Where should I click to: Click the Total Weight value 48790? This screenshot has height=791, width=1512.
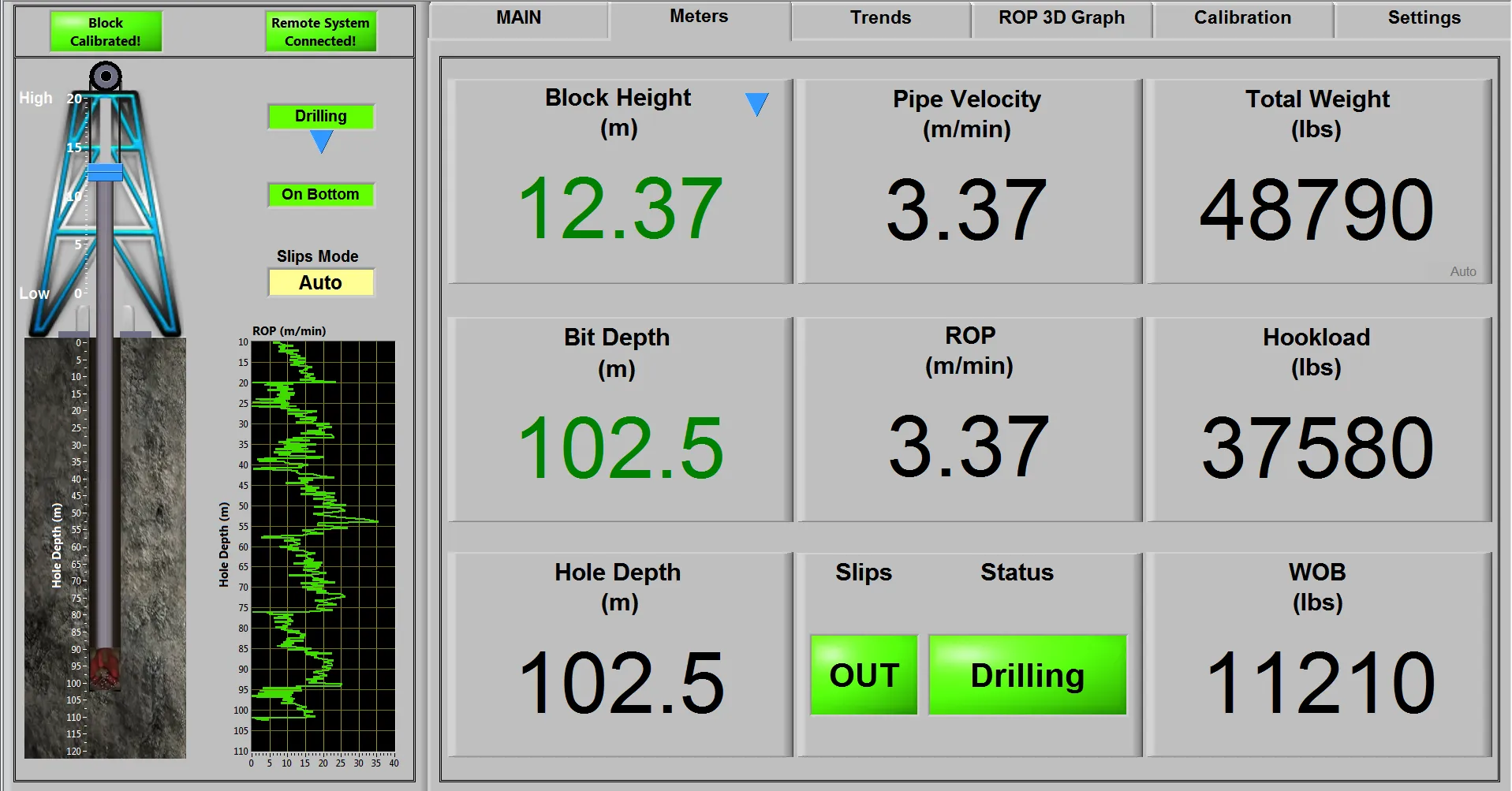pos(1316,210)
